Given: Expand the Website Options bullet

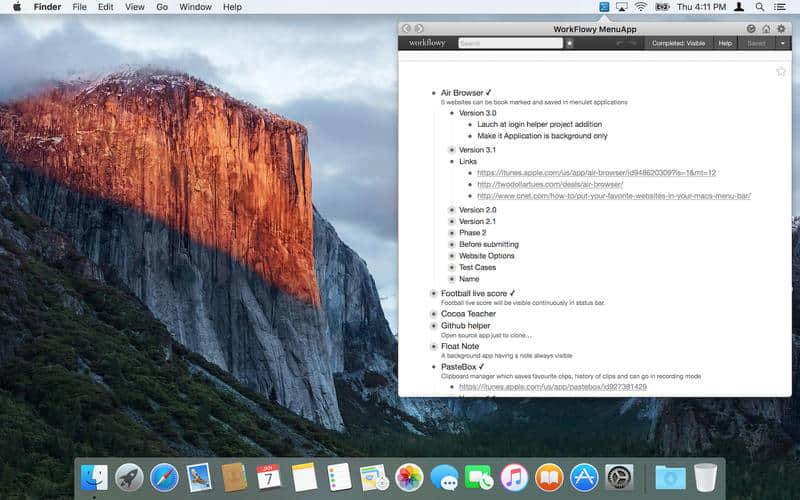Looking at the screenshot, I should click(452, 256).
